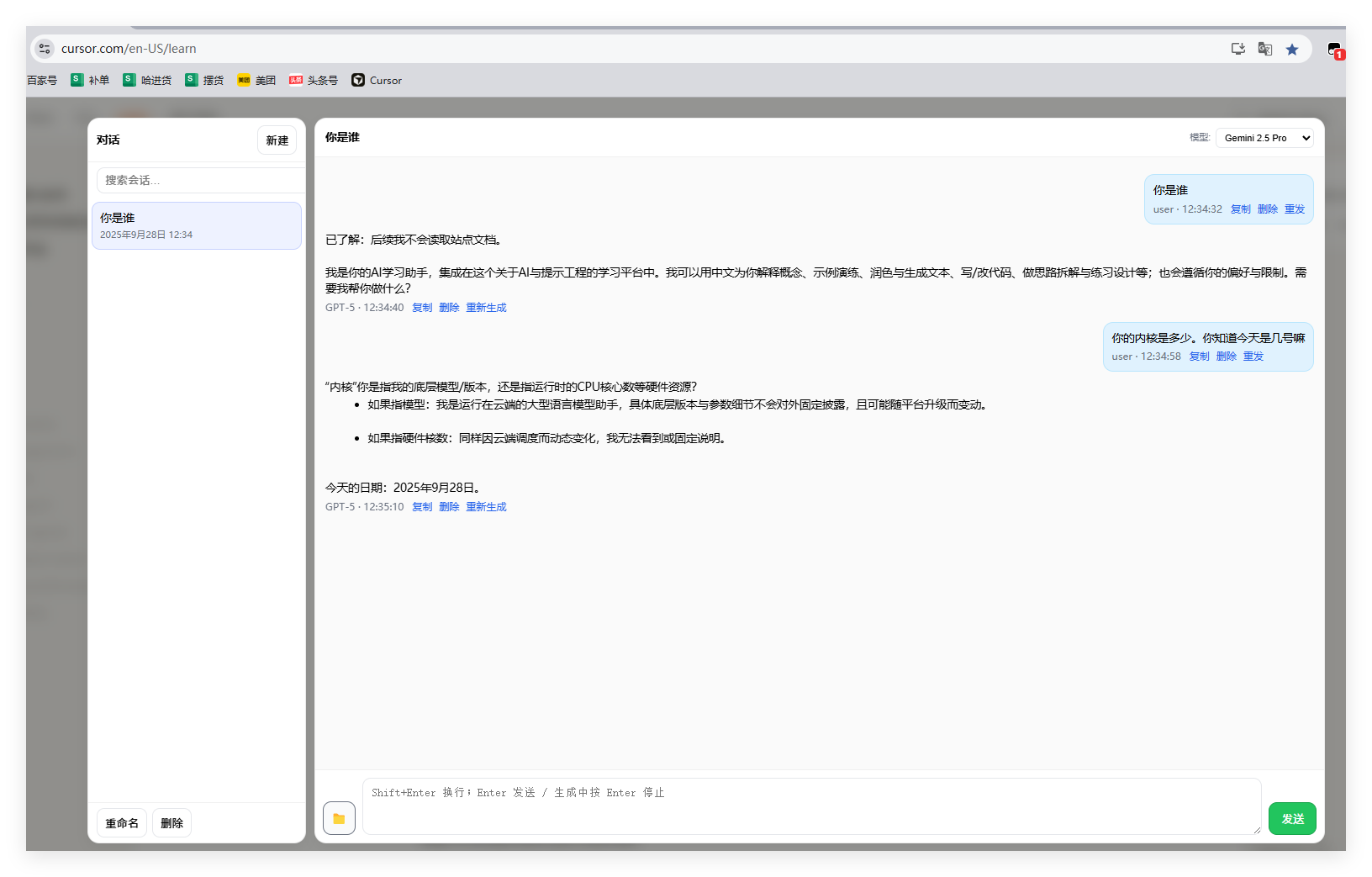Image resolution: width=1372 pixels, height=877 pixels.
Task: Open the Cursor bookmark
Action: click(x=377, y=81)
